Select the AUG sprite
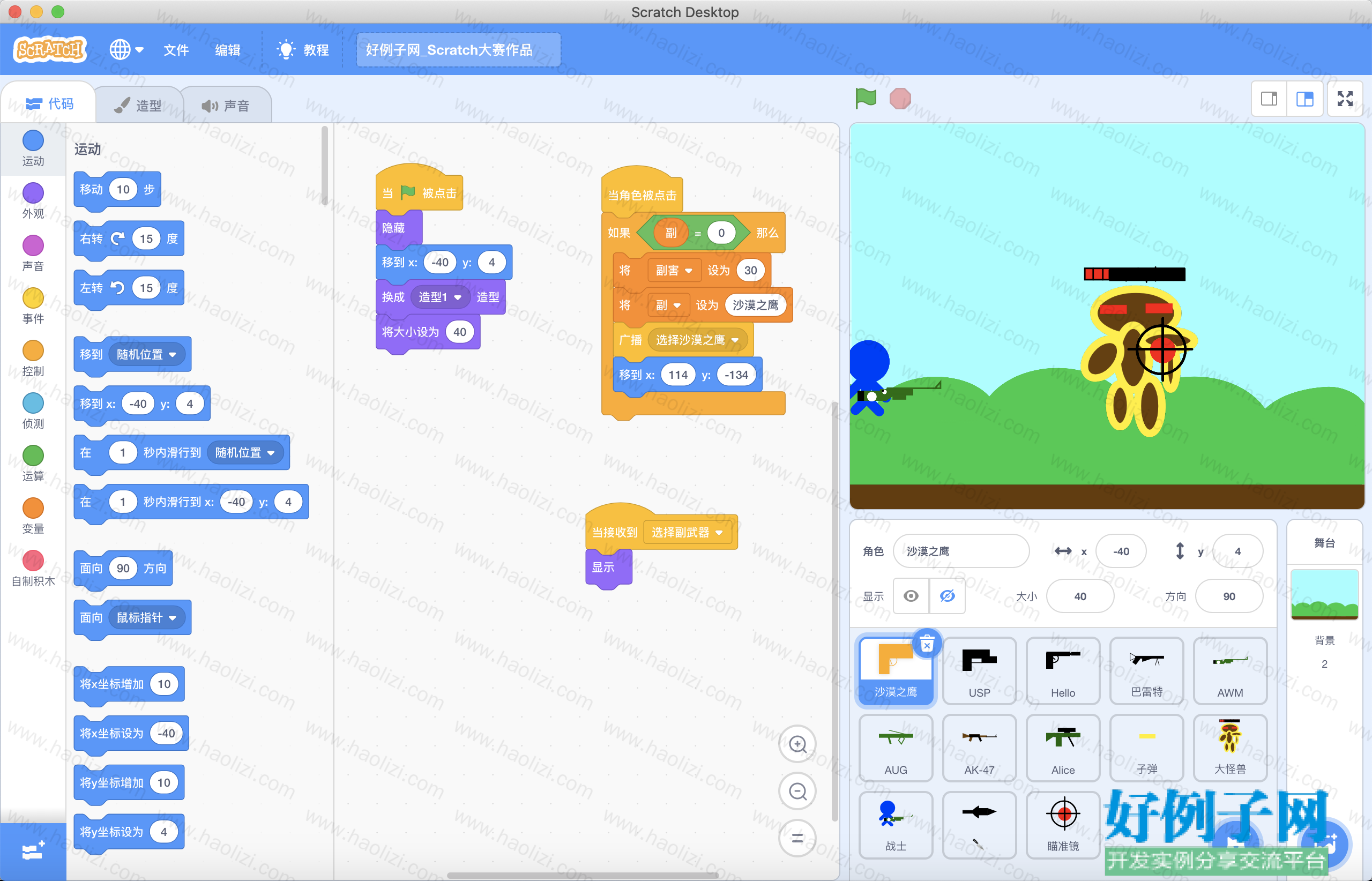This screenshot has height=881, width=1372. 896,748
